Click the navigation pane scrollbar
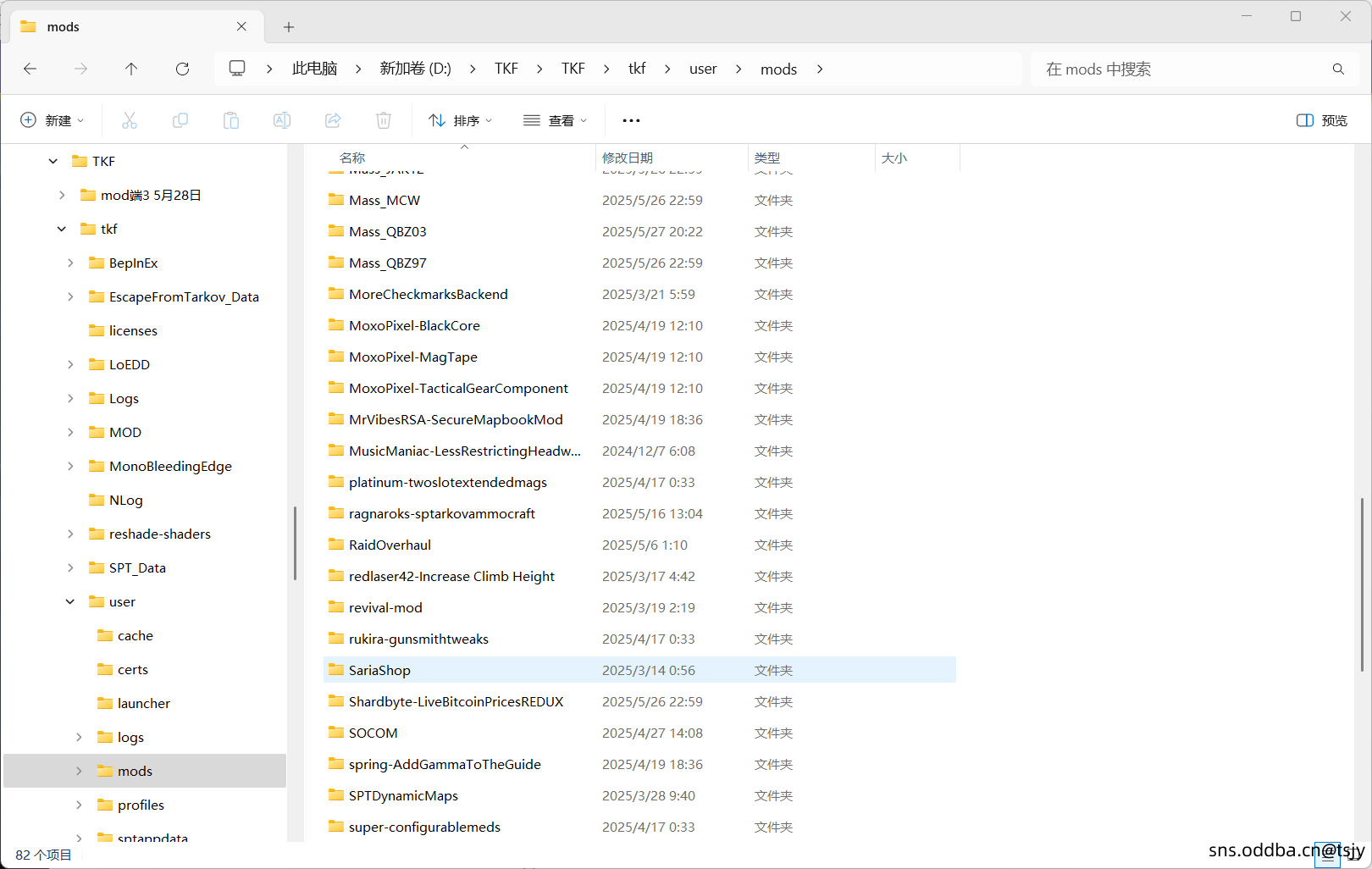The image size is (1372, 869). (295, 543)
